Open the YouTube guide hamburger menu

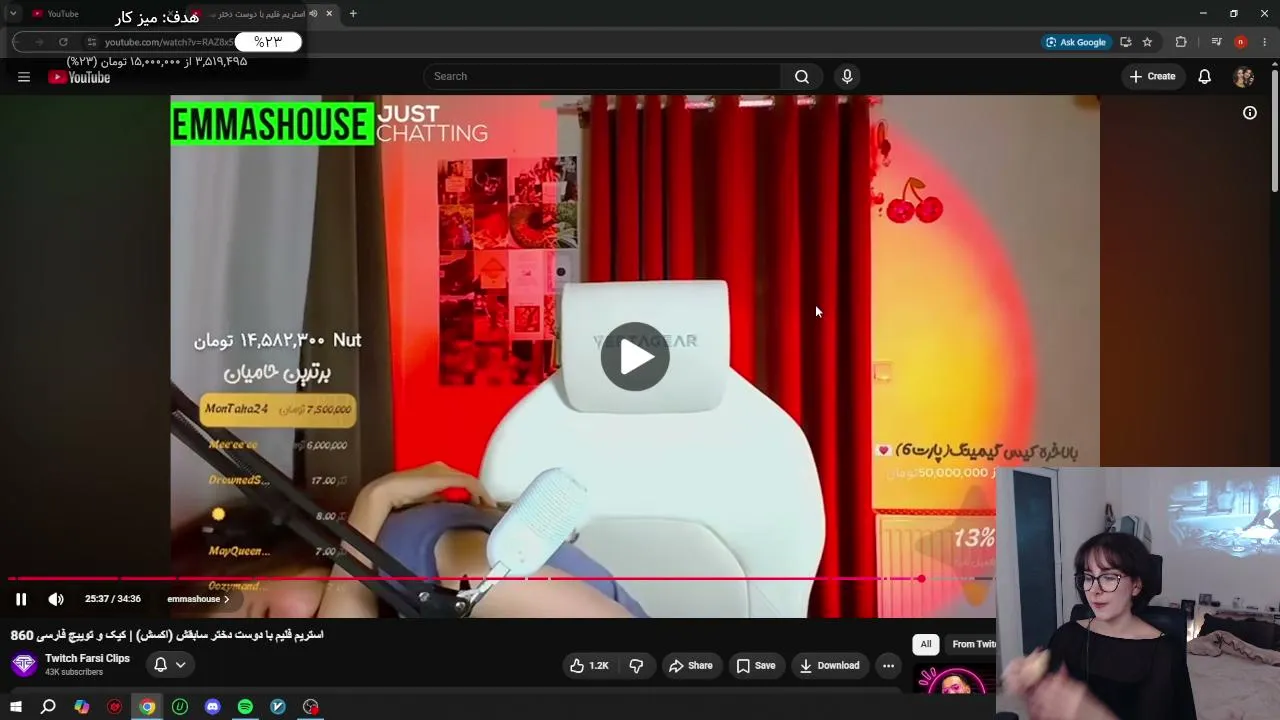click(24, 77)
